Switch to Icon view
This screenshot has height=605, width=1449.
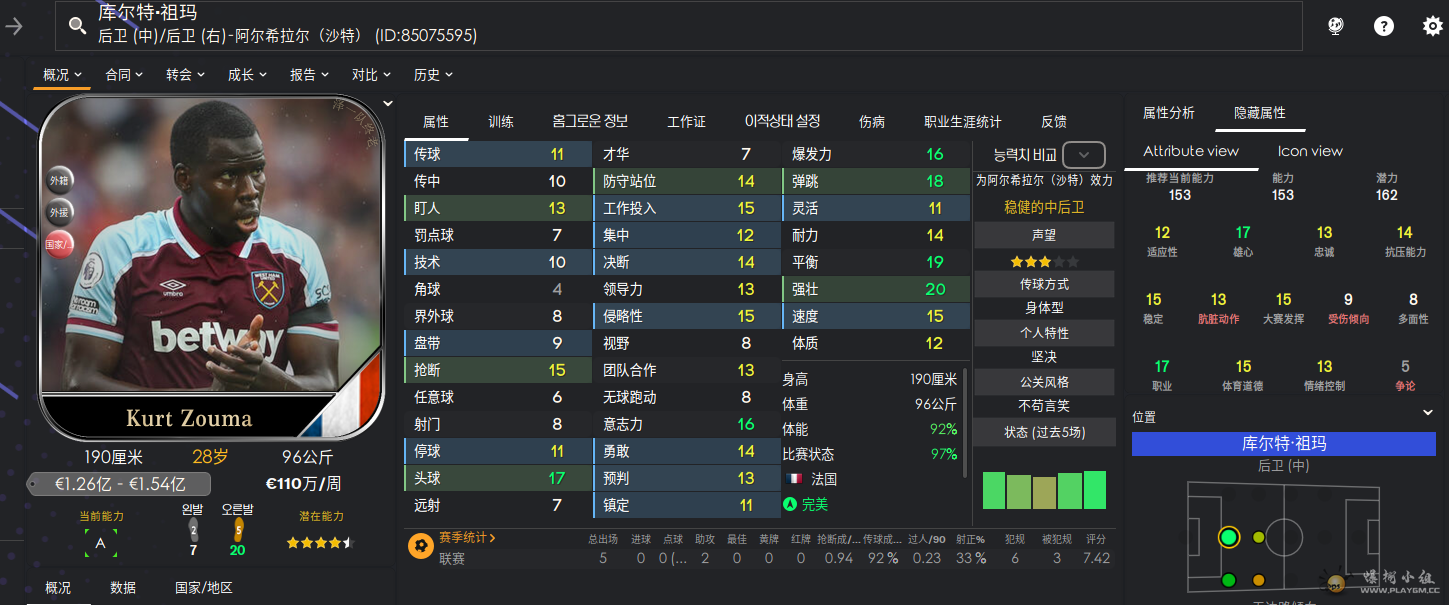[1310, 151]
